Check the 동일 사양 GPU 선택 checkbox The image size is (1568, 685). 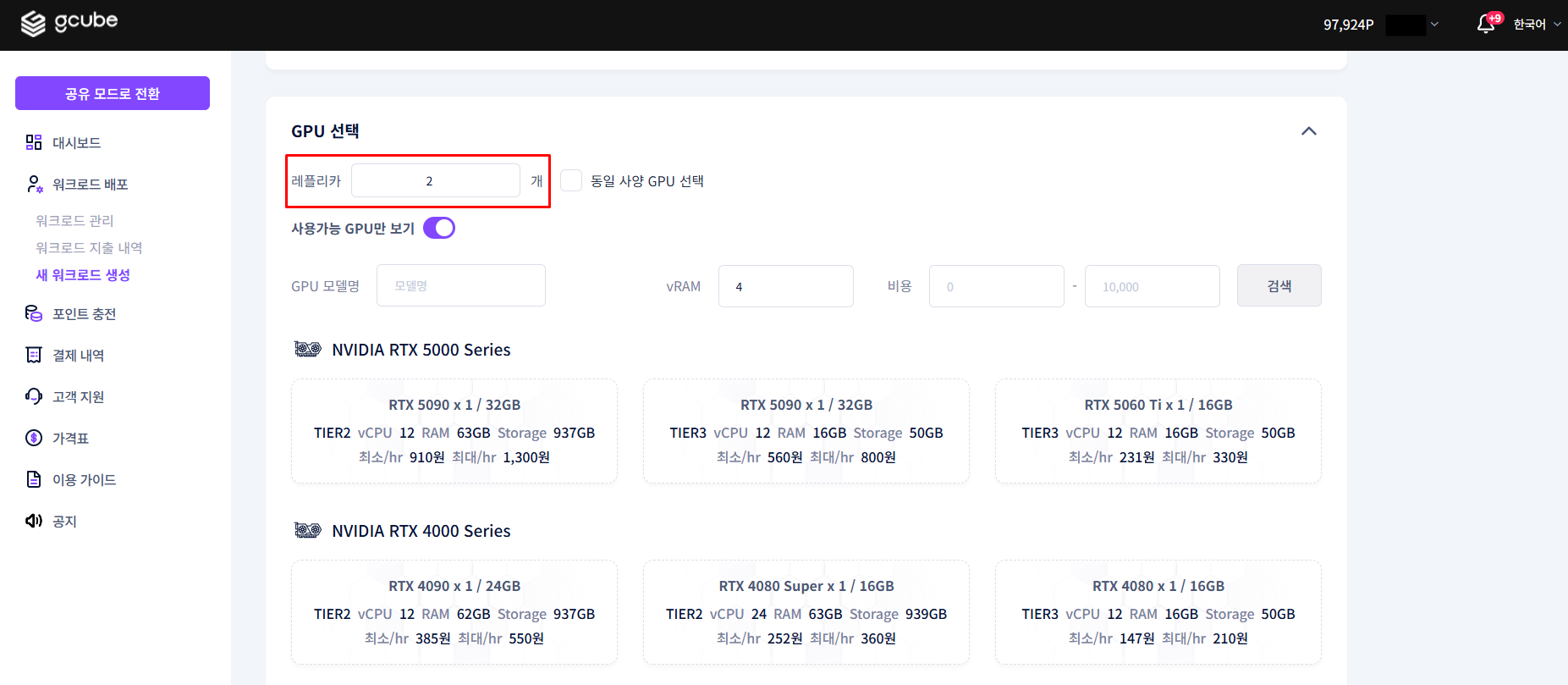click(571, 180)
